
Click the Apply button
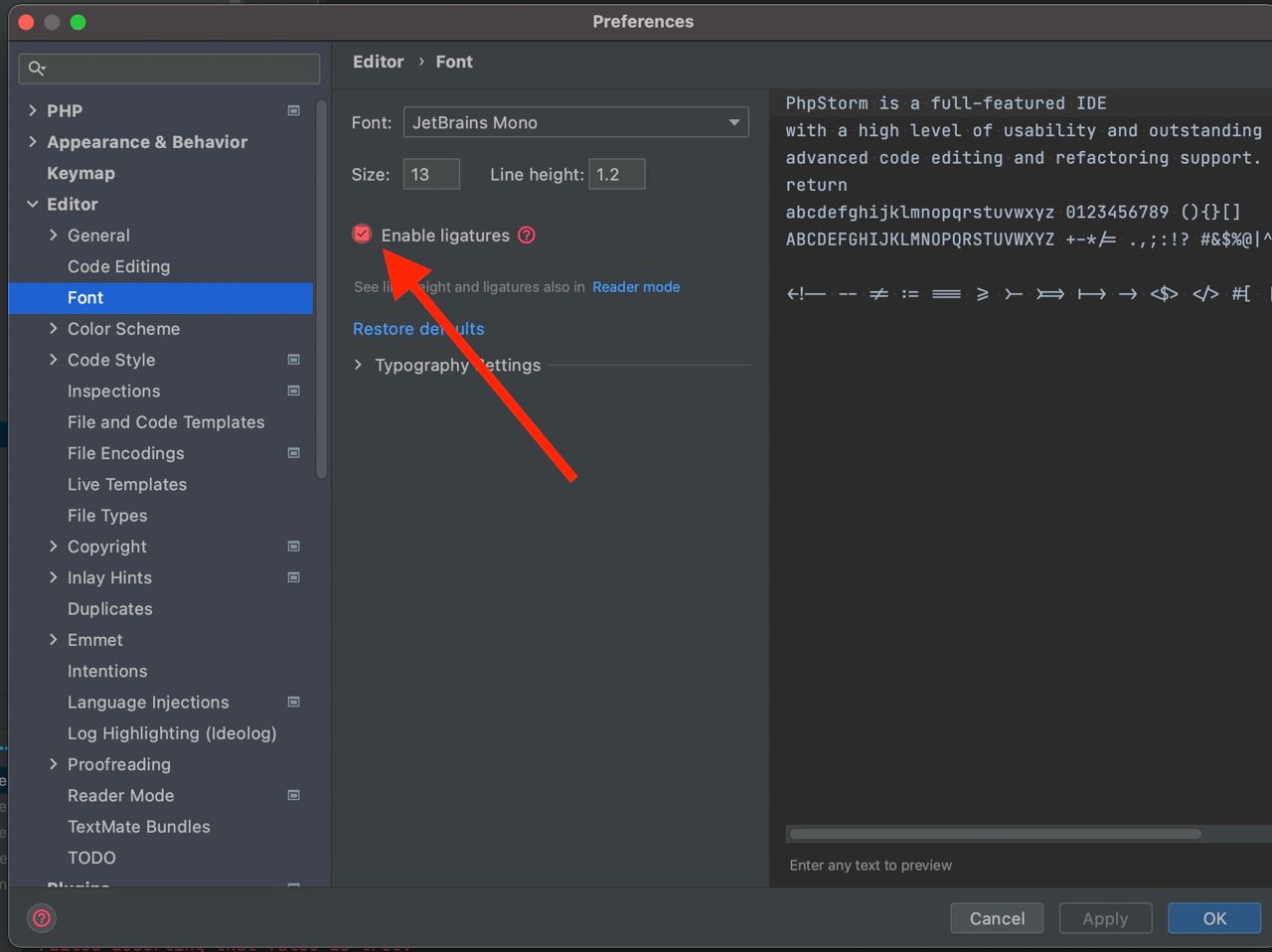point(1105,919)
